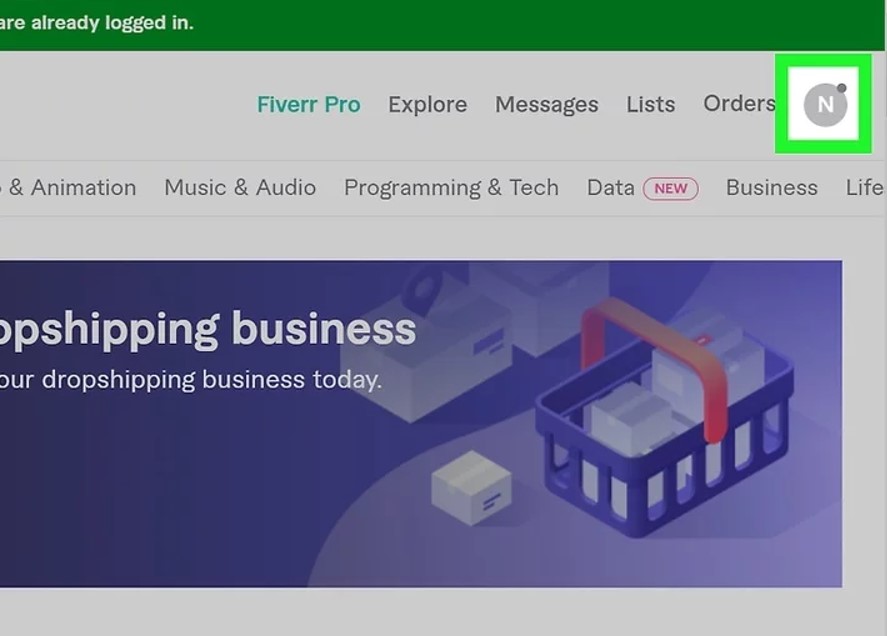The width and height of the screenshot is (887, 636).
Task: Open the Orders menu
Action: tap(739, 104)
